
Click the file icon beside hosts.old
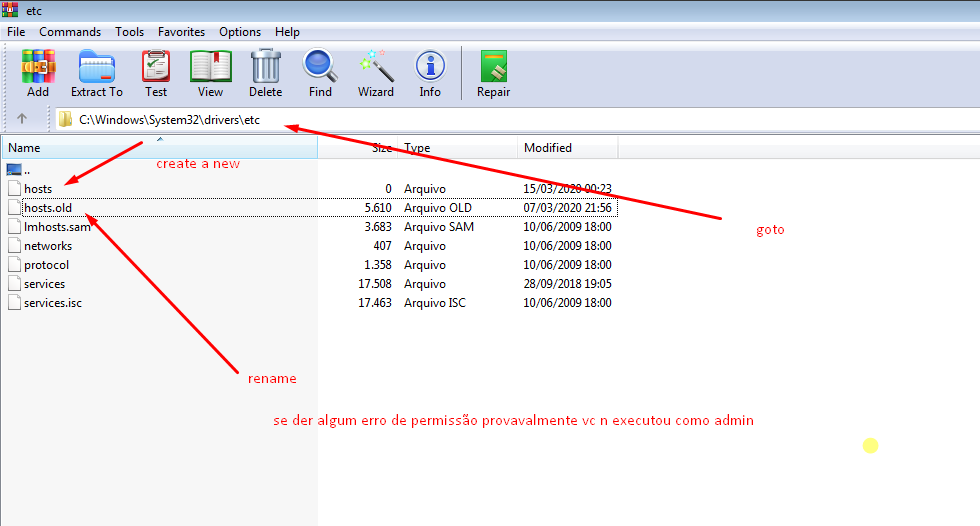pyautogui.click(x=14, y=207)
